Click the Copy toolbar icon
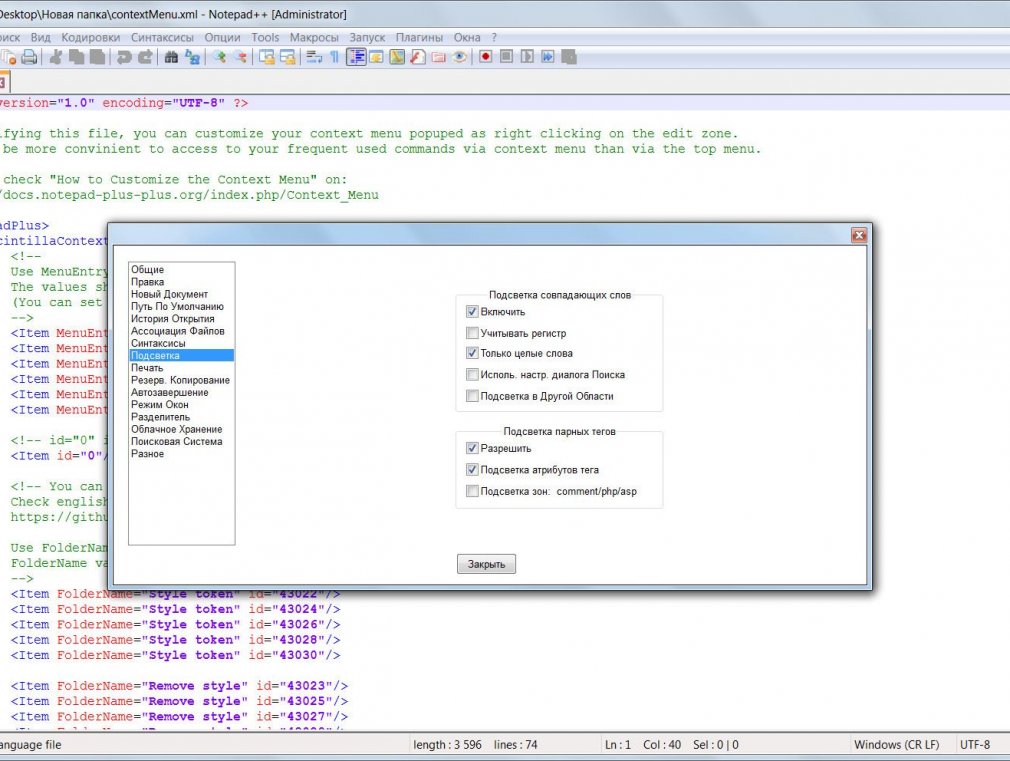1010x761 pixels. (x=77, y=57)
